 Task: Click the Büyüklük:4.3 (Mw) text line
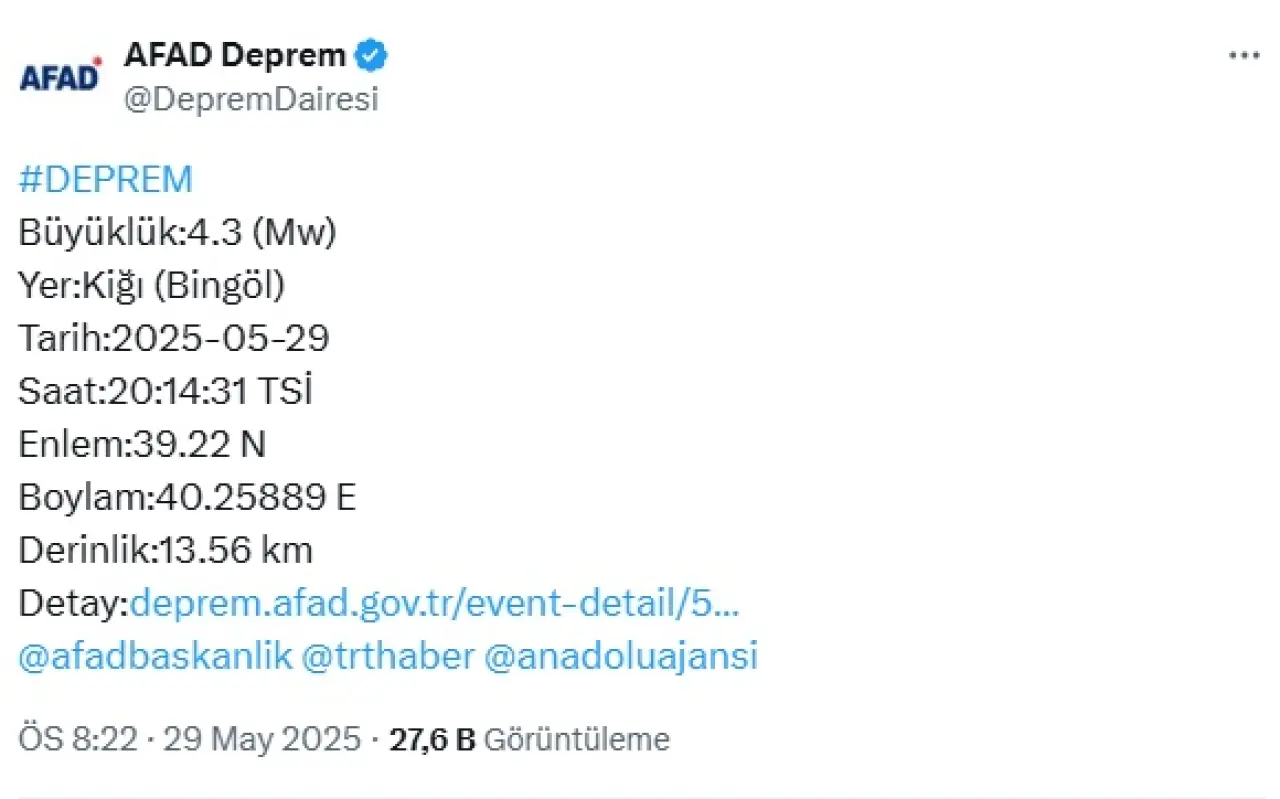click(178, 233)
